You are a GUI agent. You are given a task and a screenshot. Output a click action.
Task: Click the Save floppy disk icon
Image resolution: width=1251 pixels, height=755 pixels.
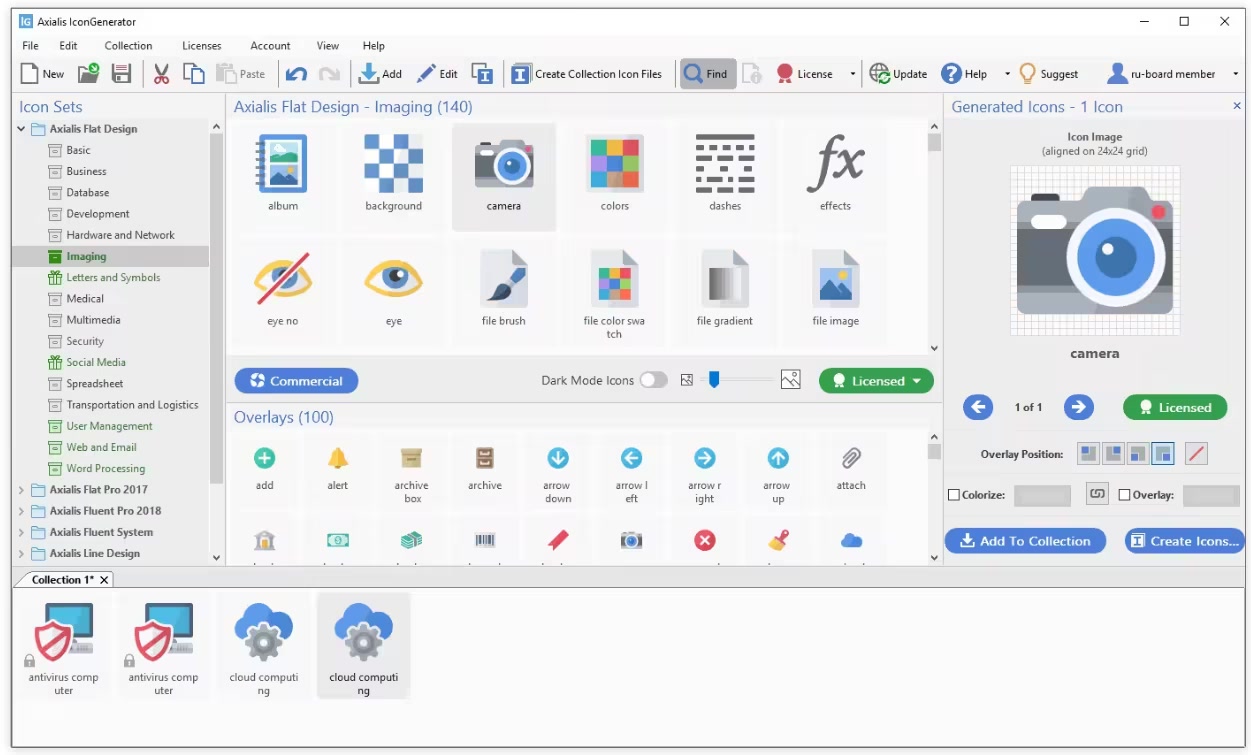121,74
